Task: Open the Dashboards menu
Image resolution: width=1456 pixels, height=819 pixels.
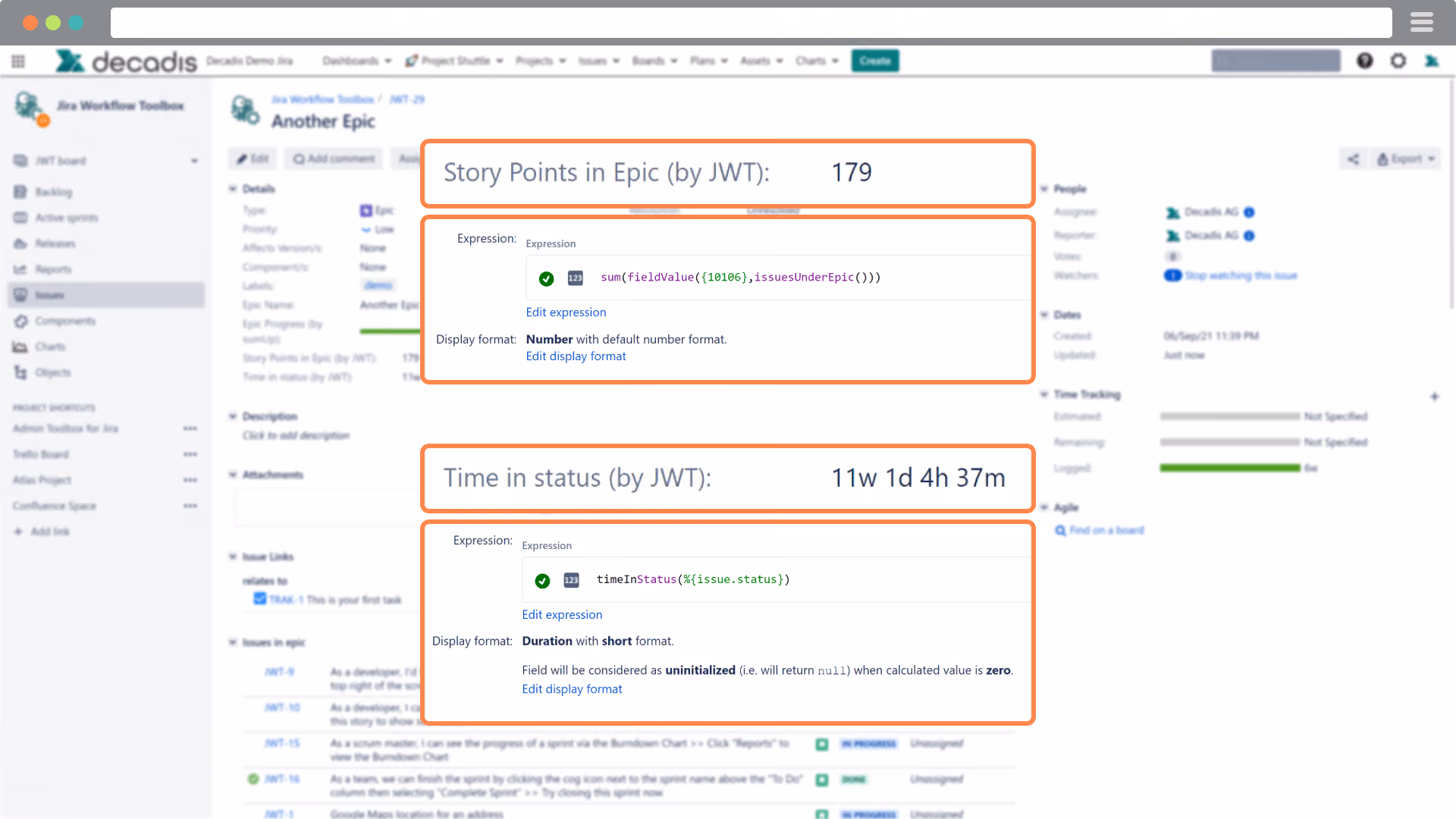Action: point(356,61)
